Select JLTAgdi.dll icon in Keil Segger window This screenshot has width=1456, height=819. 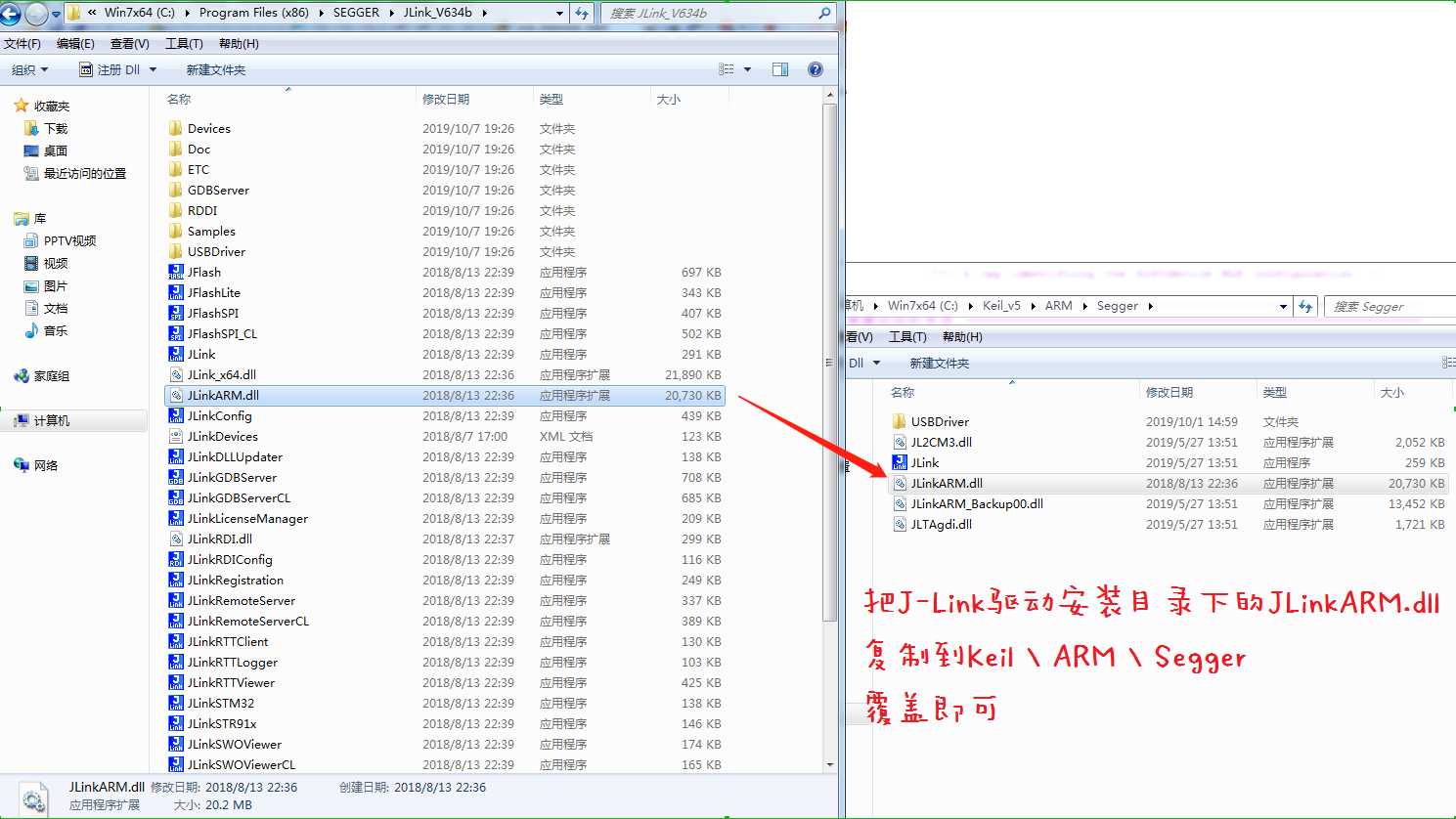(x=900, y=524)
